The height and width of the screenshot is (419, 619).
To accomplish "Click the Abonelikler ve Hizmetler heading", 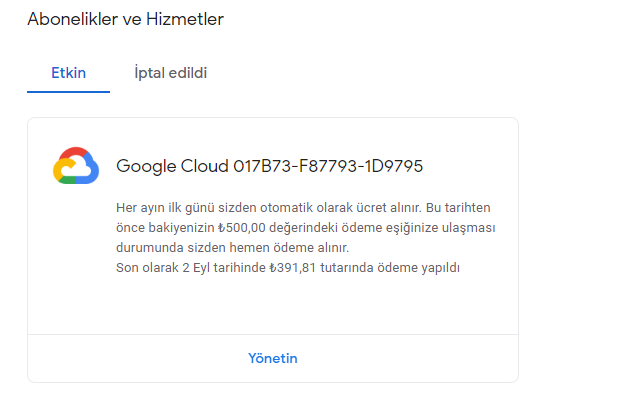I will click(126, 19).
